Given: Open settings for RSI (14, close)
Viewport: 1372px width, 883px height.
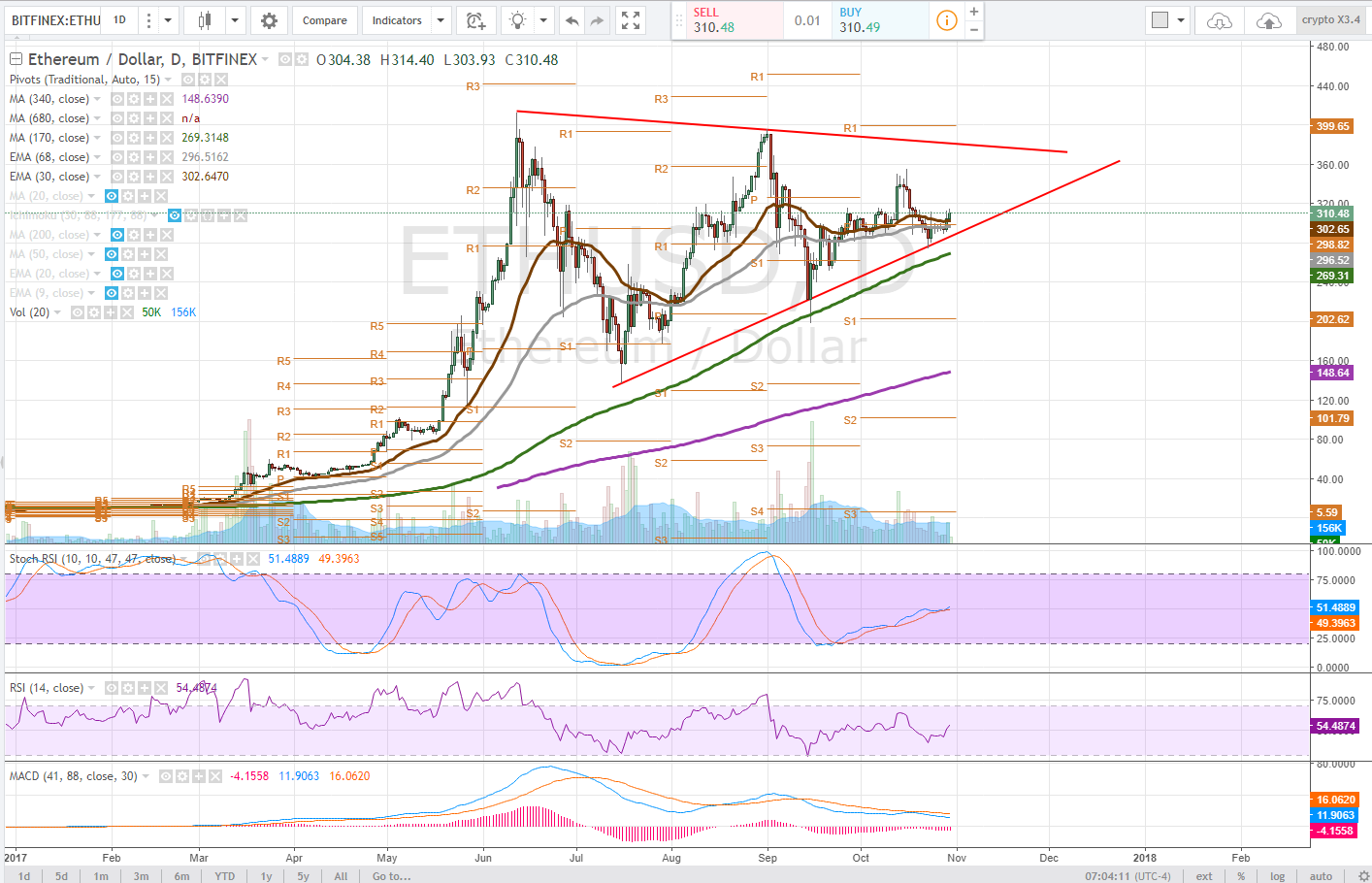Looking at the screenshot, I should click(x=128, y=688).
